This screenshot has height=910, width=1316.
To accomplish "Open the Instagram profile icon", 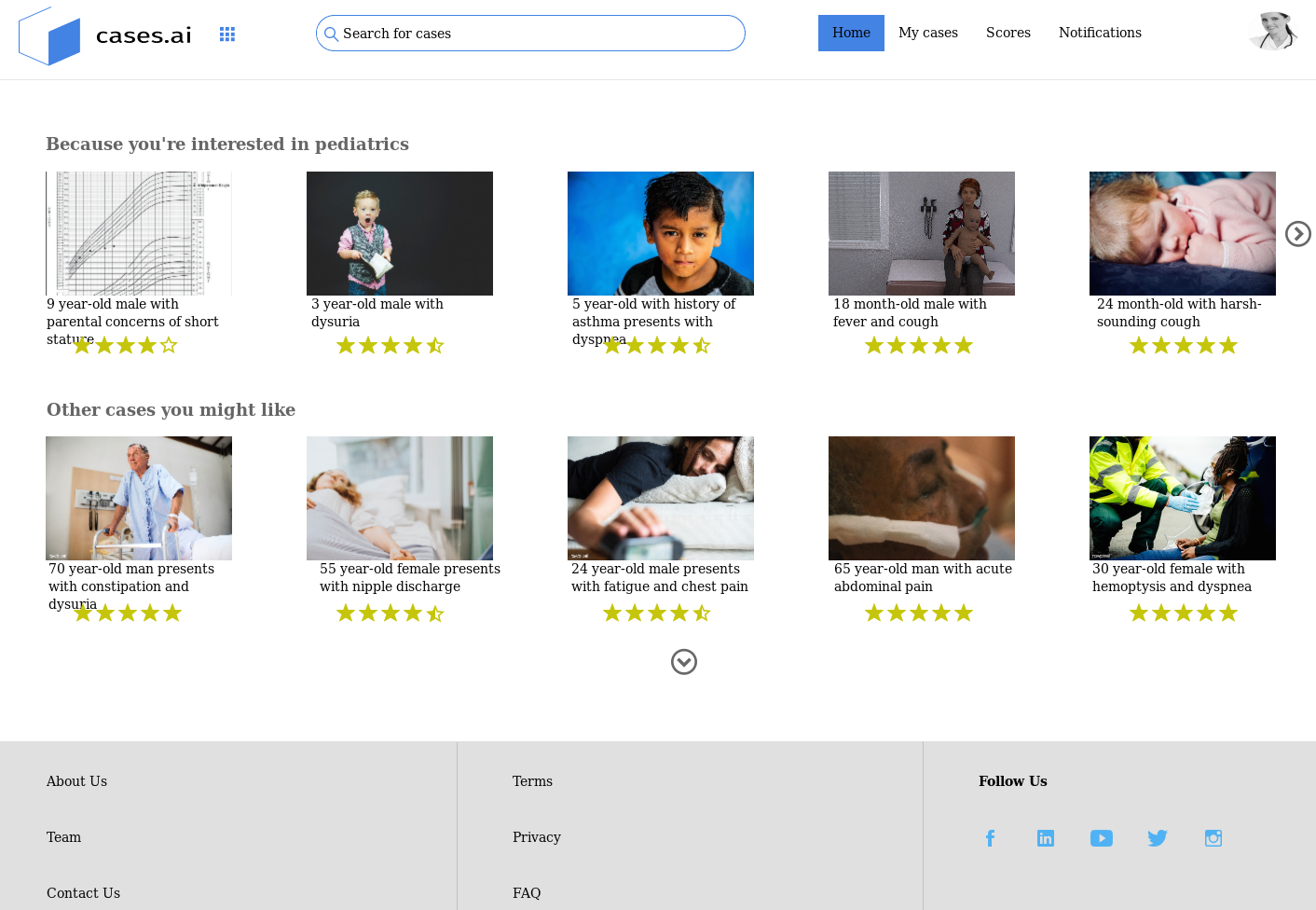I will (1213, 838).
